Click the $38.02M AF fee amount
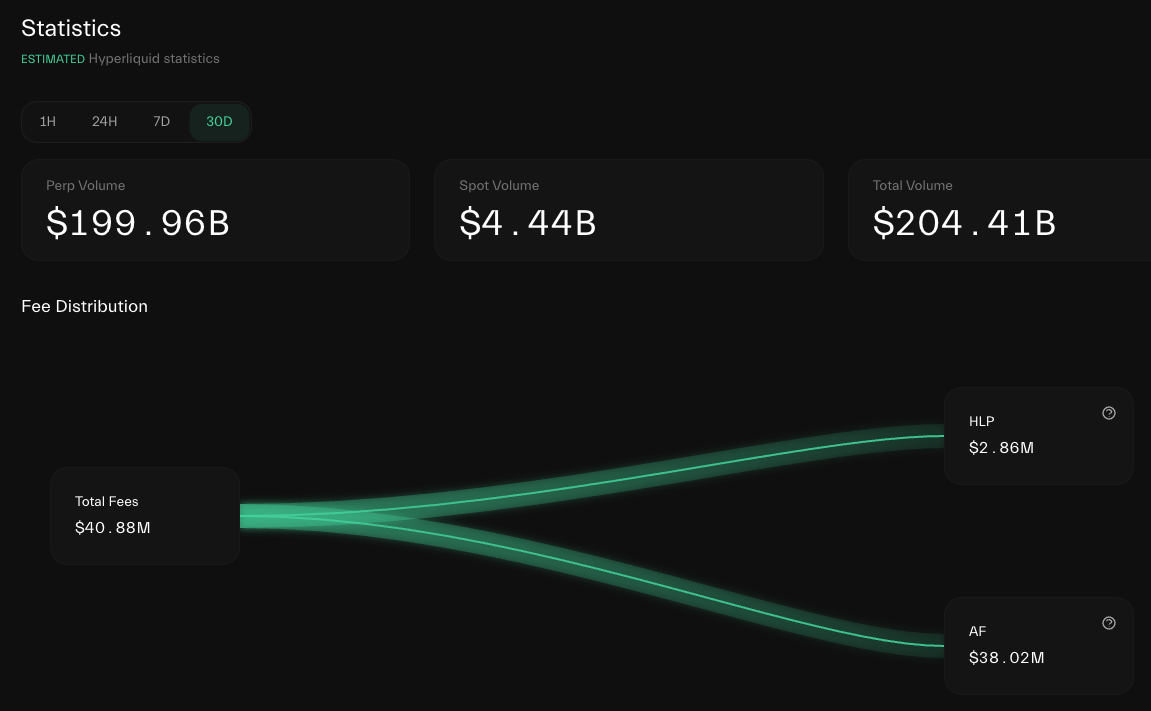Image resolution: width=1151 pixels, height=711 pixels. click(x=1006, y=658)
